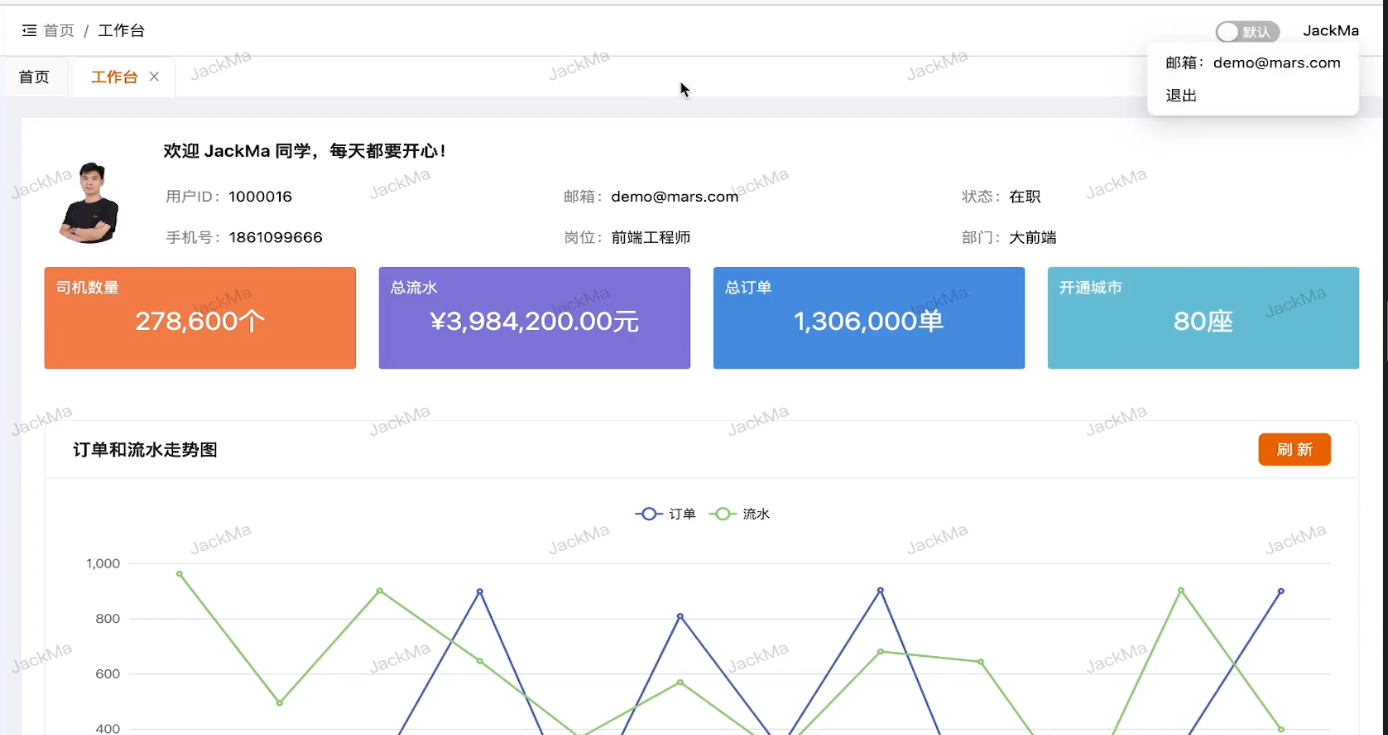Toggle the 流水 series in chart legend
This screenshot has height=735, width=1388.
(740, 514)
